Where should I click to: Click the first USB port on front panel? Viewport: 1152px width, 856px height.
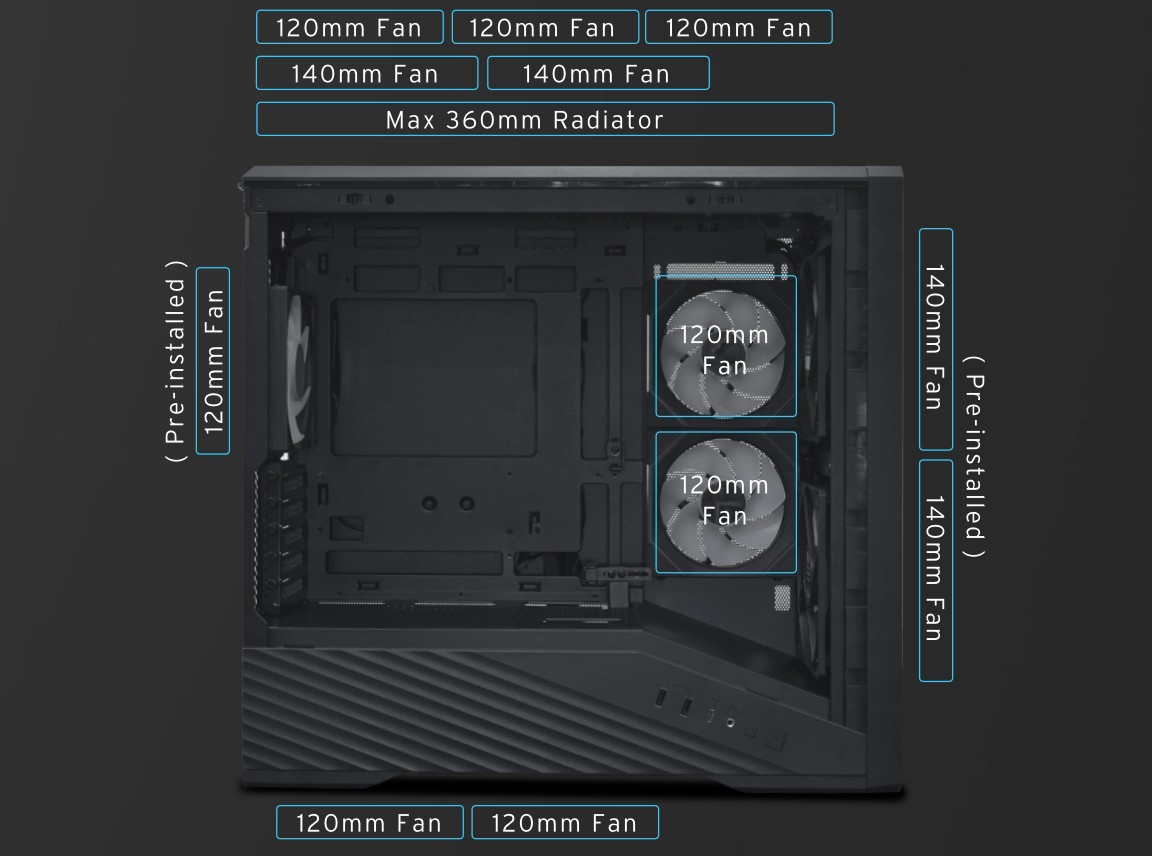tap(660, 697)
